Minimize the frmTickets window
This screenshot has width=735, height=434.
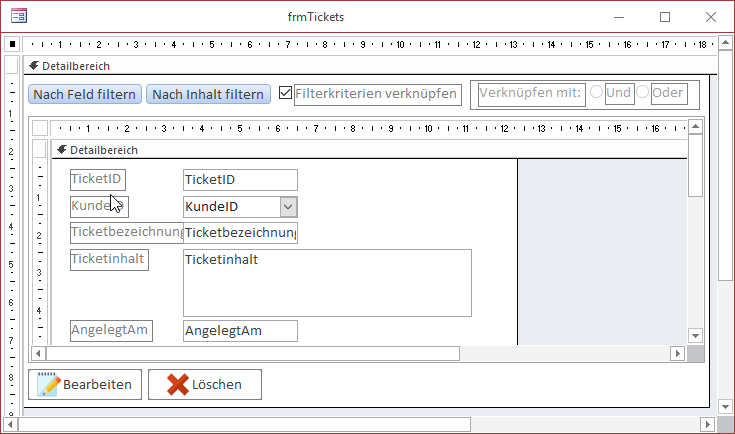619,17
